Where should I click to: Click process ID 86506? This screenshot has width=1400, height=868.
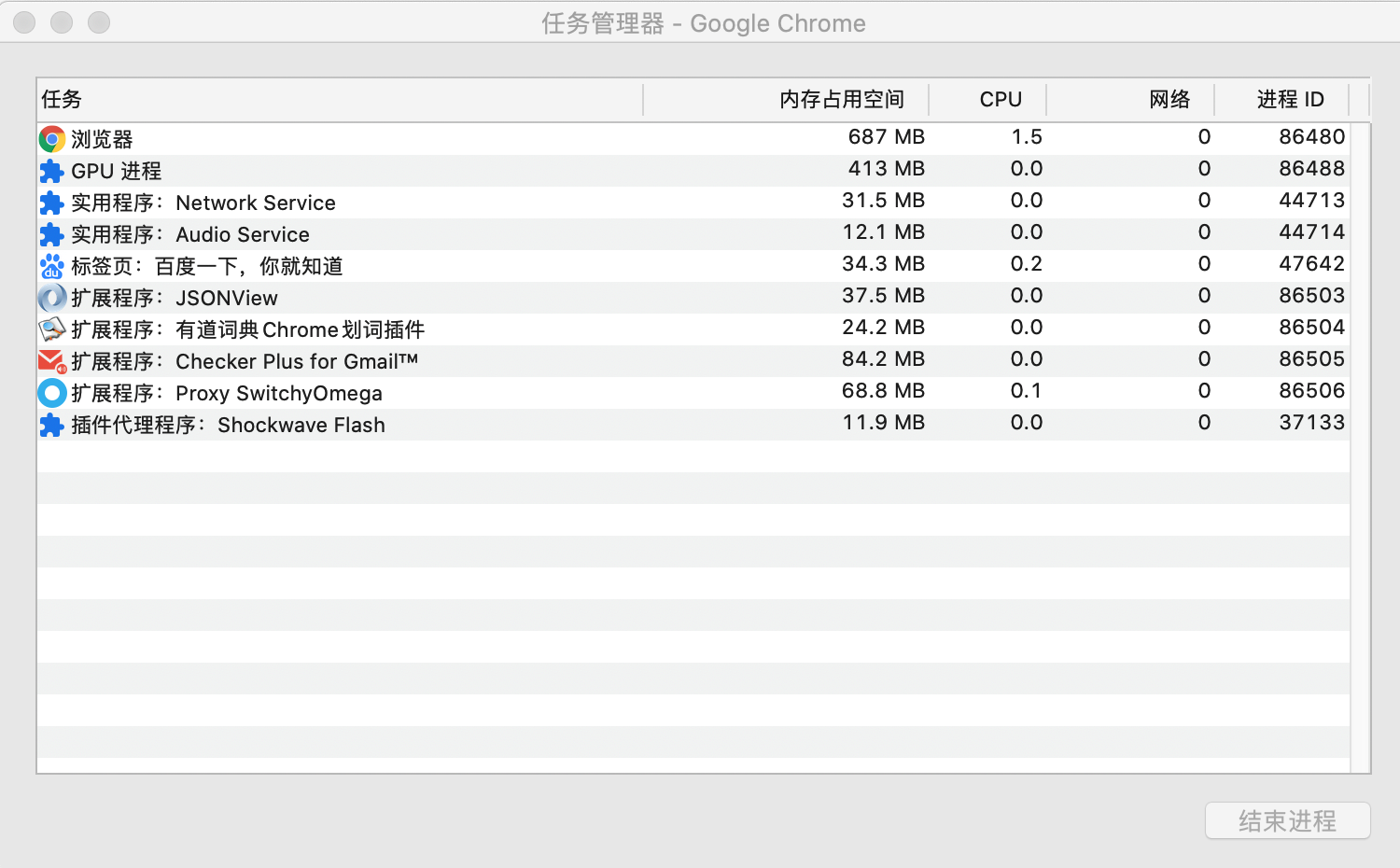[x=1312, y=391]
